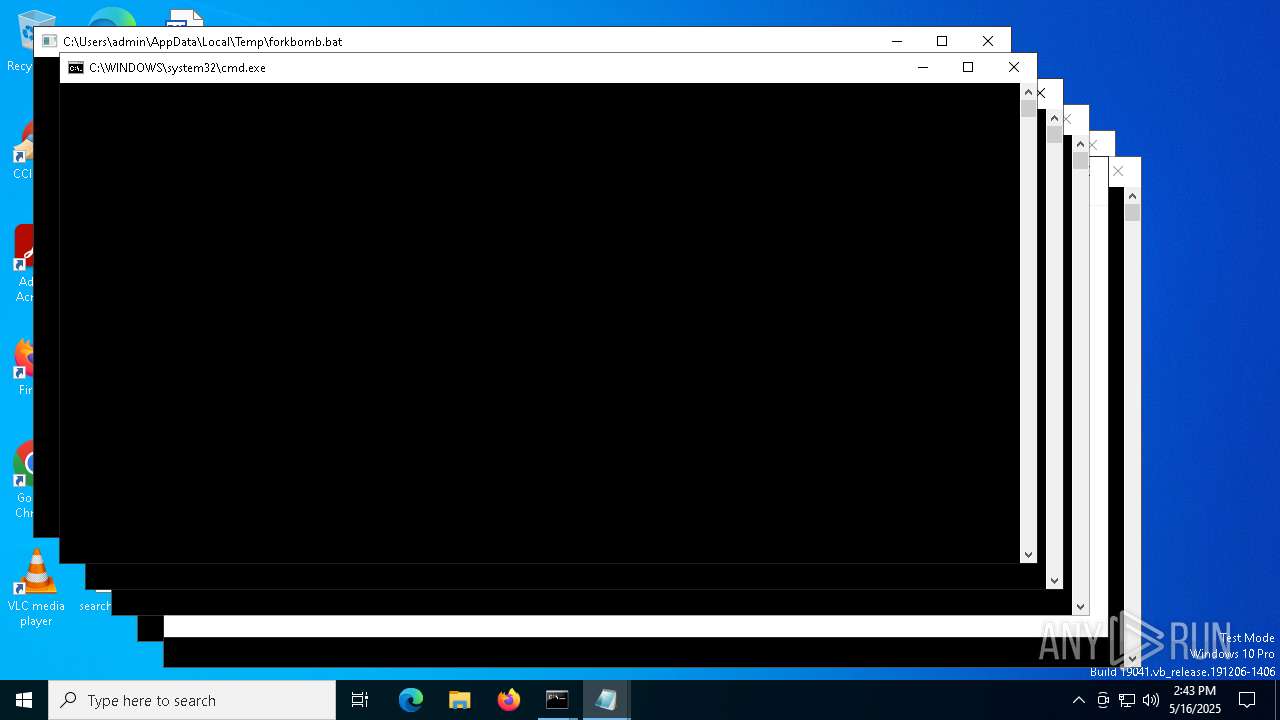Click the batch file taskbar button
This screenshot has width=1280, height=720.
pos(606,700)
